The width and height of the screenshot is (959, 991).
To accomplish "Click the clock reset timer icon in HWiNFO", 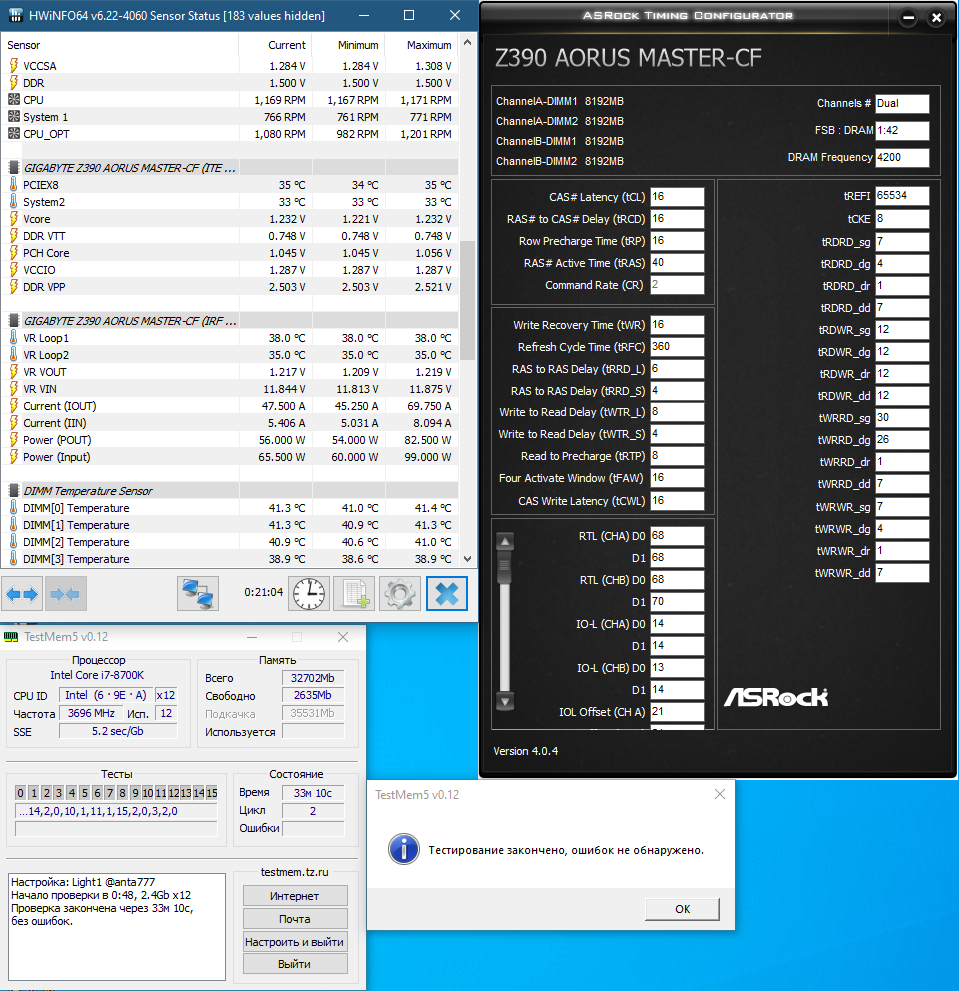I will point(309,593).
